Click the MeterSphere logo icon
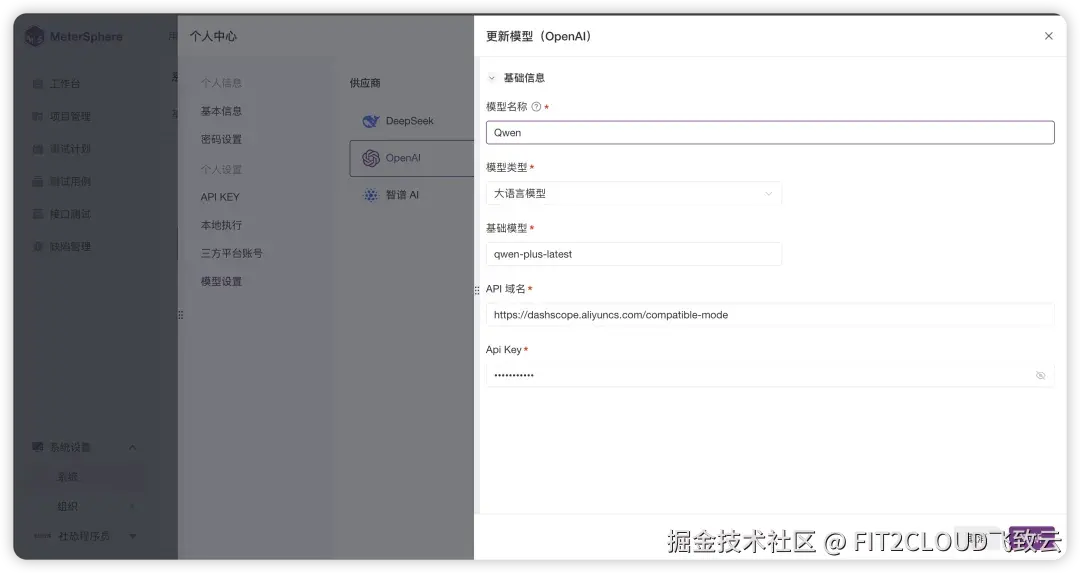1080x573 pixels. click(34, 37)
